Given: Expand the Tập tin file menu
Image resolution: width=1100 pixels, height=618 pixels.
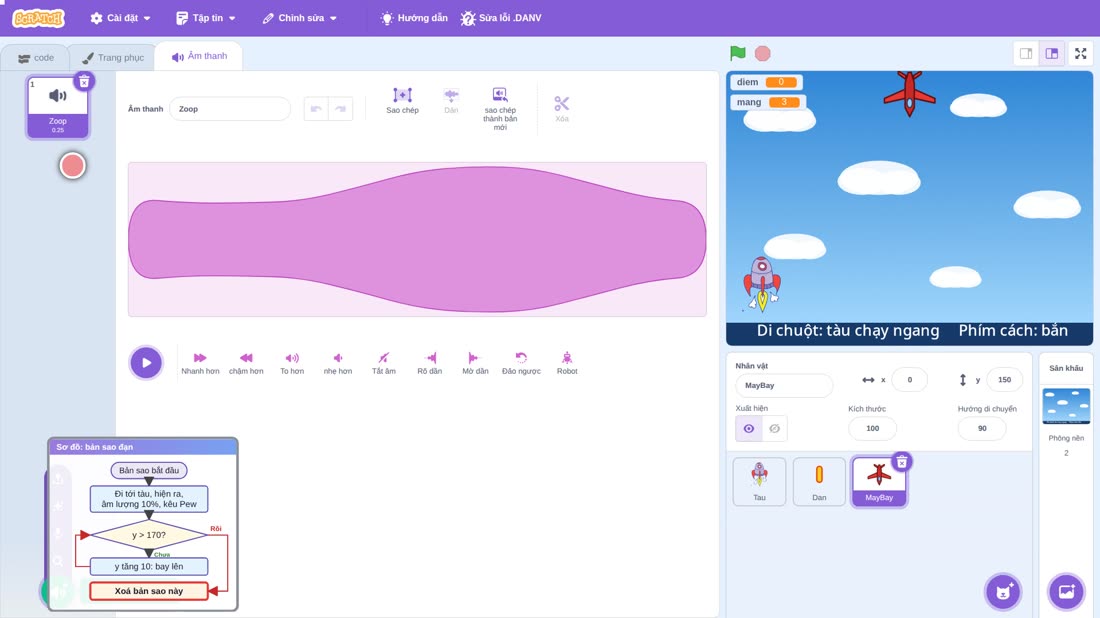Looking at the screenshot, I should (x=206, y=18).
